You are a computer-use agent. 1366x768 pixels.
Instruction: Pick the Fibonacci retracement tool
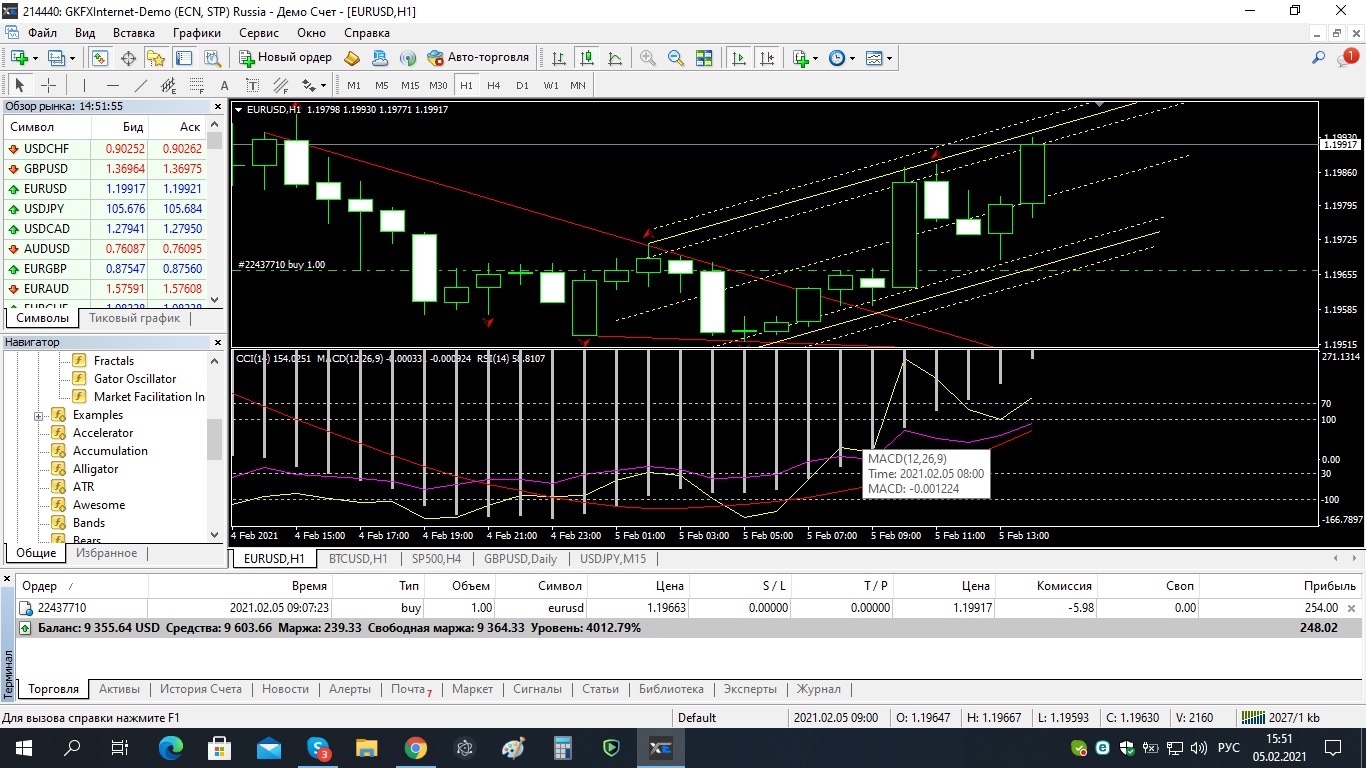196,86
